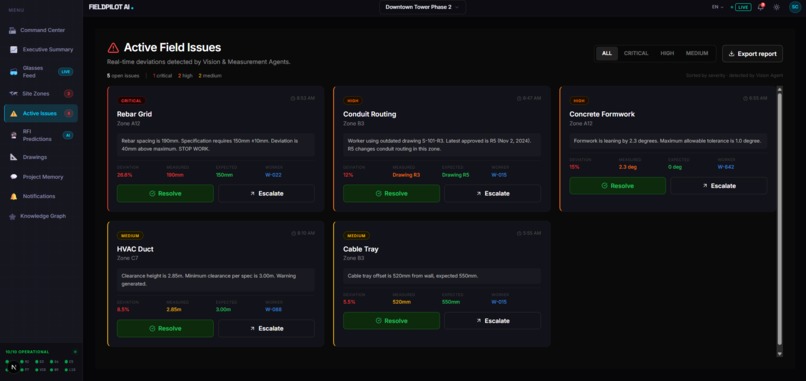Viewport: 806px width, 381px height.
Task: Go to Command Center menu item
Action: tap(41, 30)
